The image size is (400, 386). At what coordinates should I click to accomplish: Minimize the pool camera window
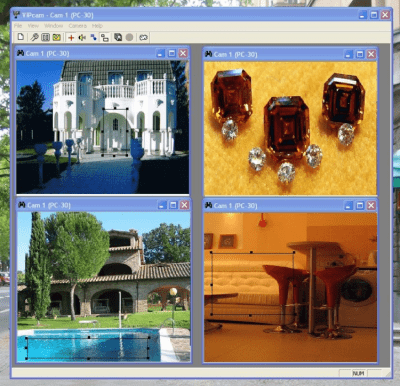[162, 205]
